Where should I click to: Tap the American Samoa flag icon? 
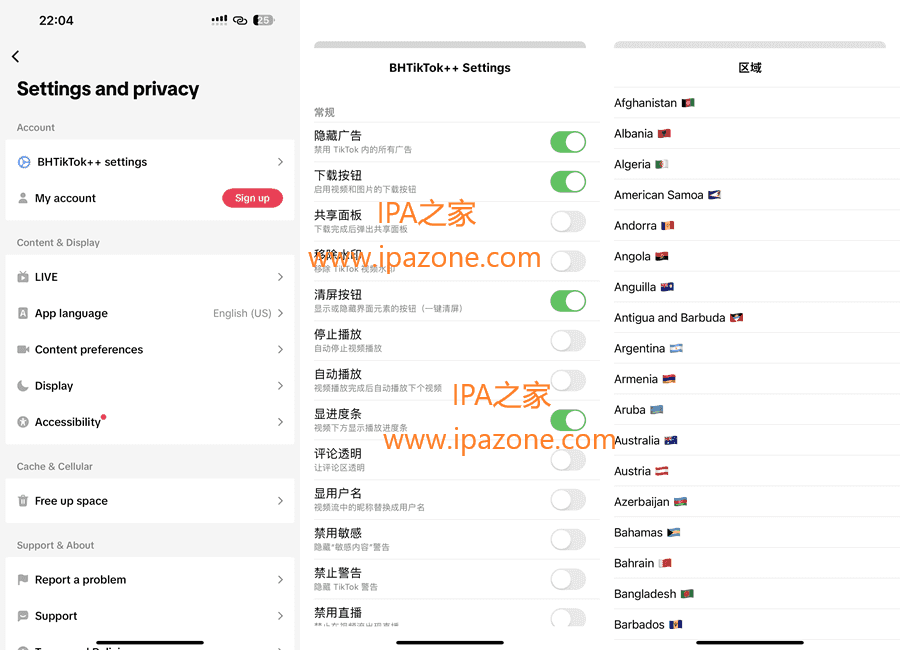coord(715,195)
